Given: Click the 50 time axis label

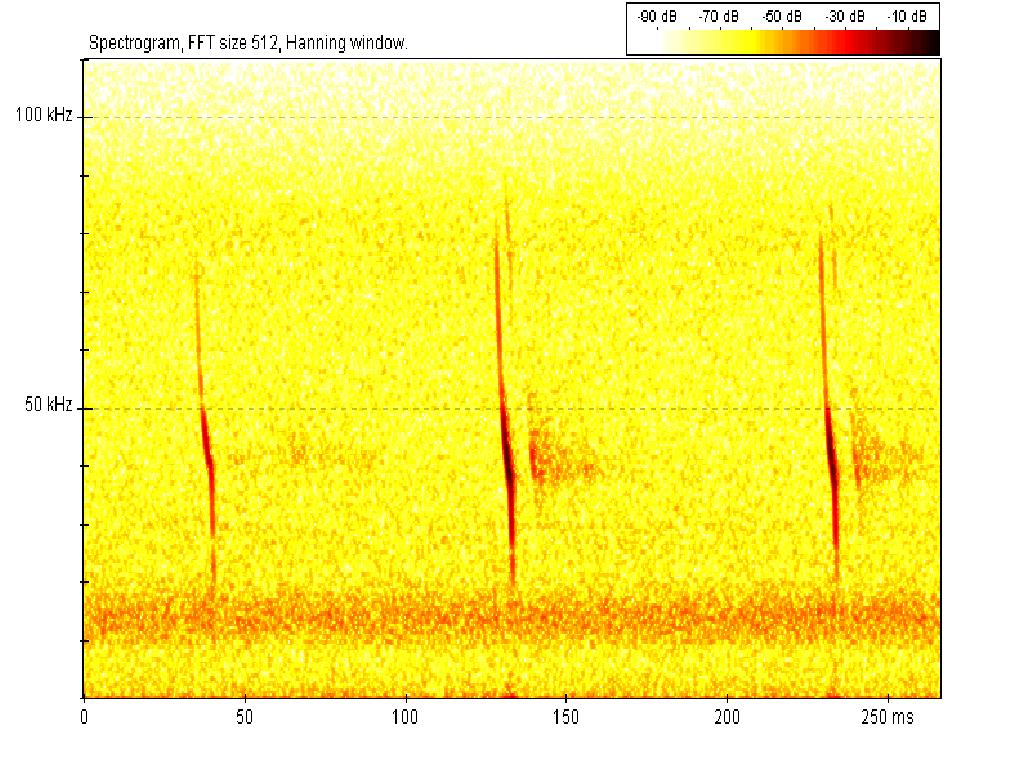Looking at the screenshot, I should (244, 717).
